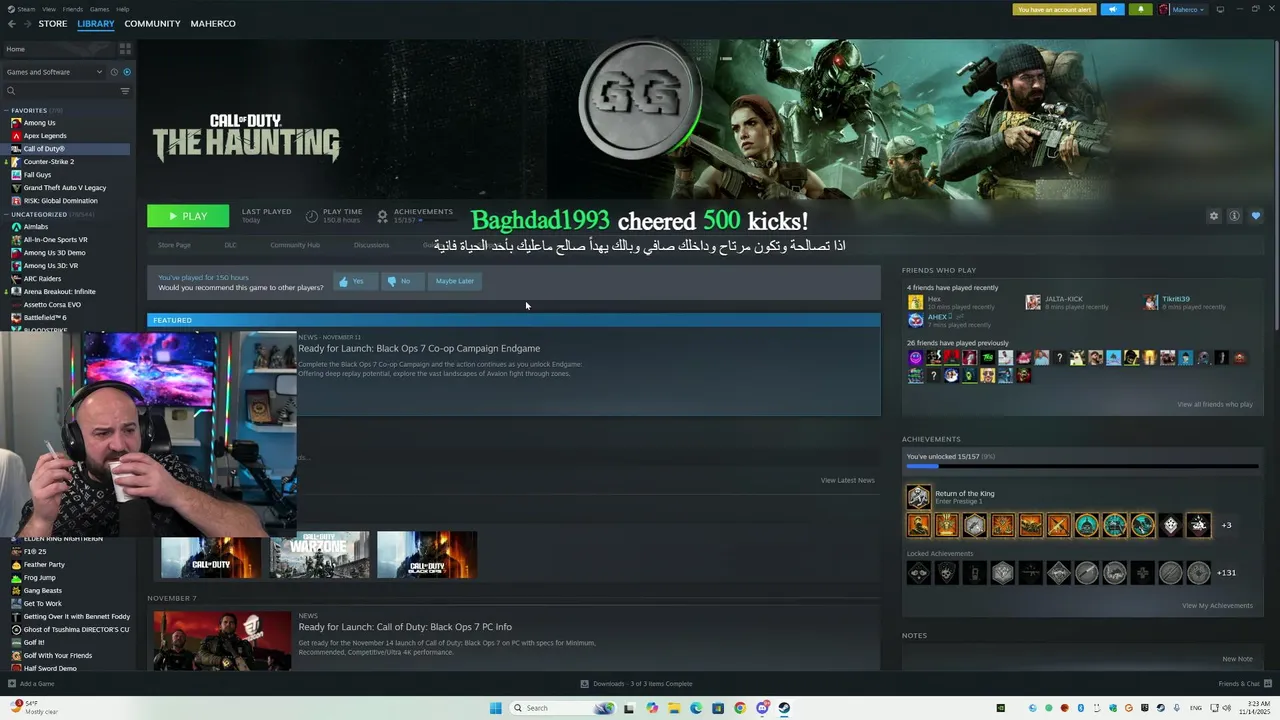Viewport: 1280px width, 720px height.
Task: Click the View Latest News link
Action: [x=847, y=480]
